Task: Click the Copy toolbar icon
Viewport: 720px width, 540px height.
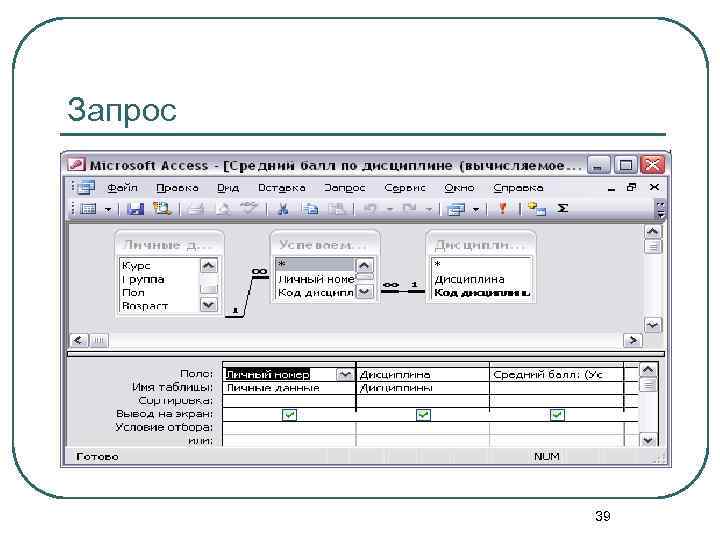Action: point(311,209)
